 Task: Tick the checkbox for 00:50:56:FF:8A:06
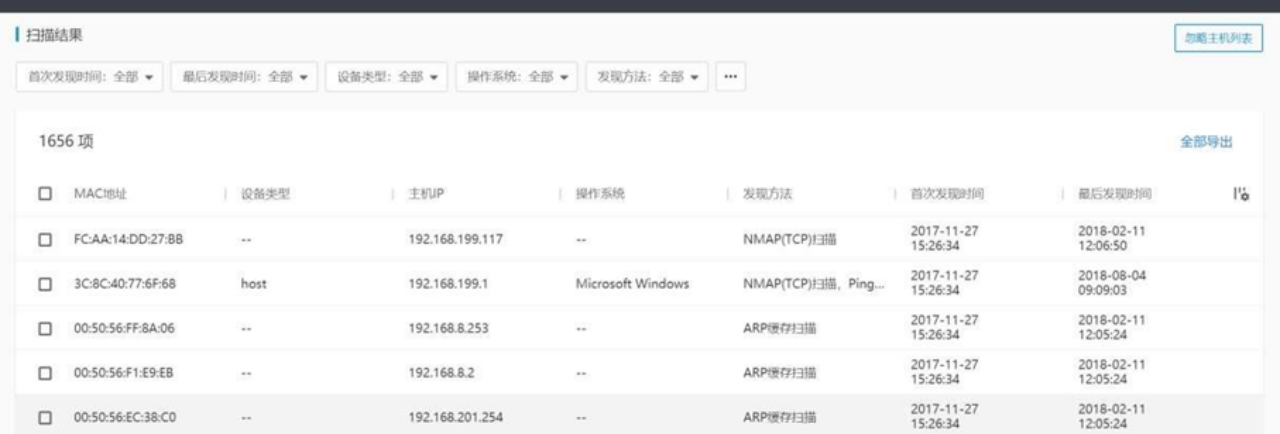pyautogui.click(x=45, y=327)
